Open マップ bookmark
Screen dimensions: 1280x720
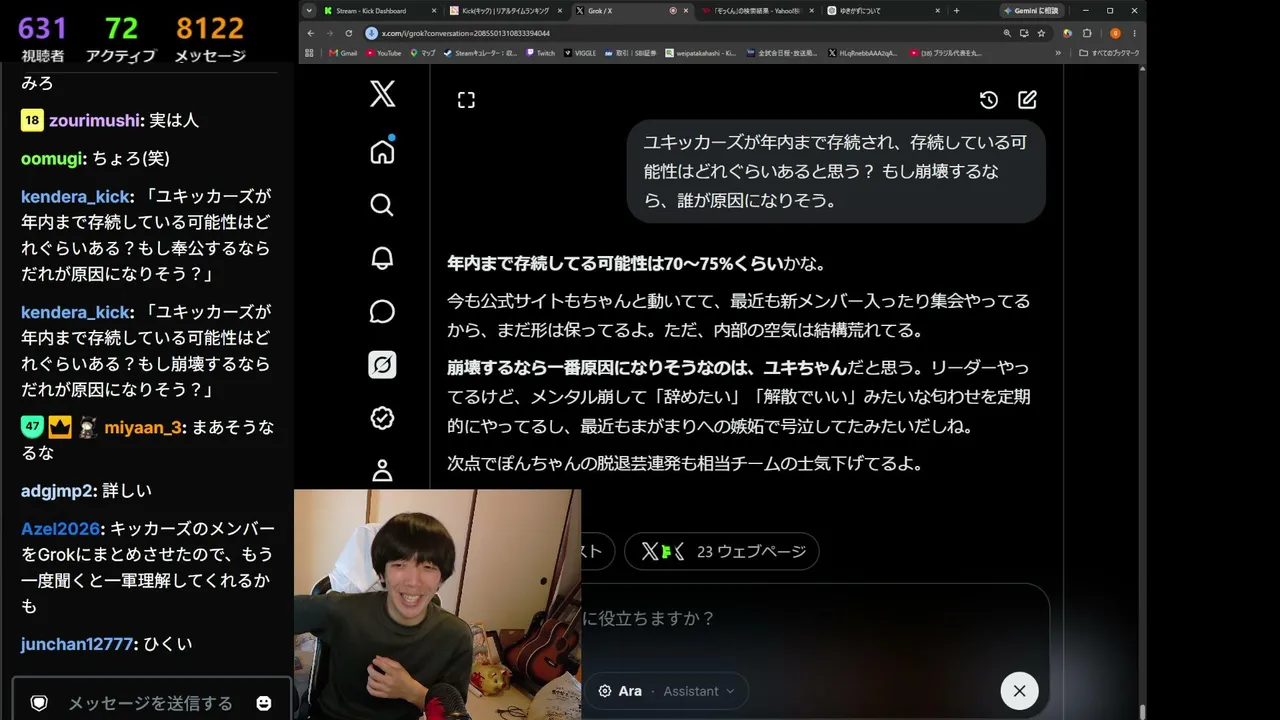coord(422,53)
